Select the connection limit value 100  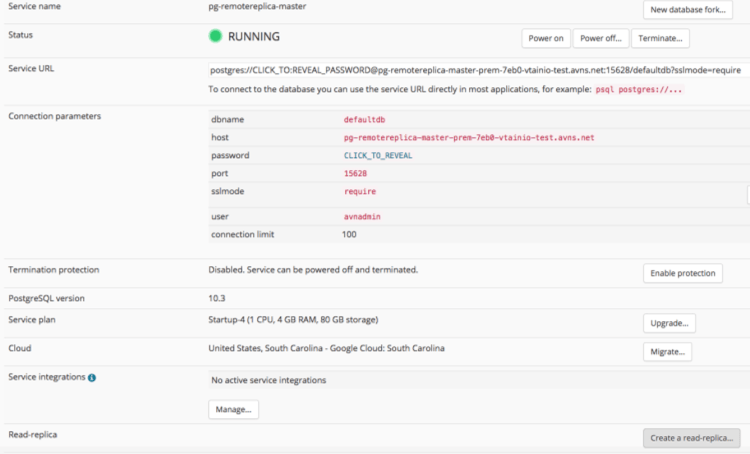pyautogui.click(x=349, y=234)
